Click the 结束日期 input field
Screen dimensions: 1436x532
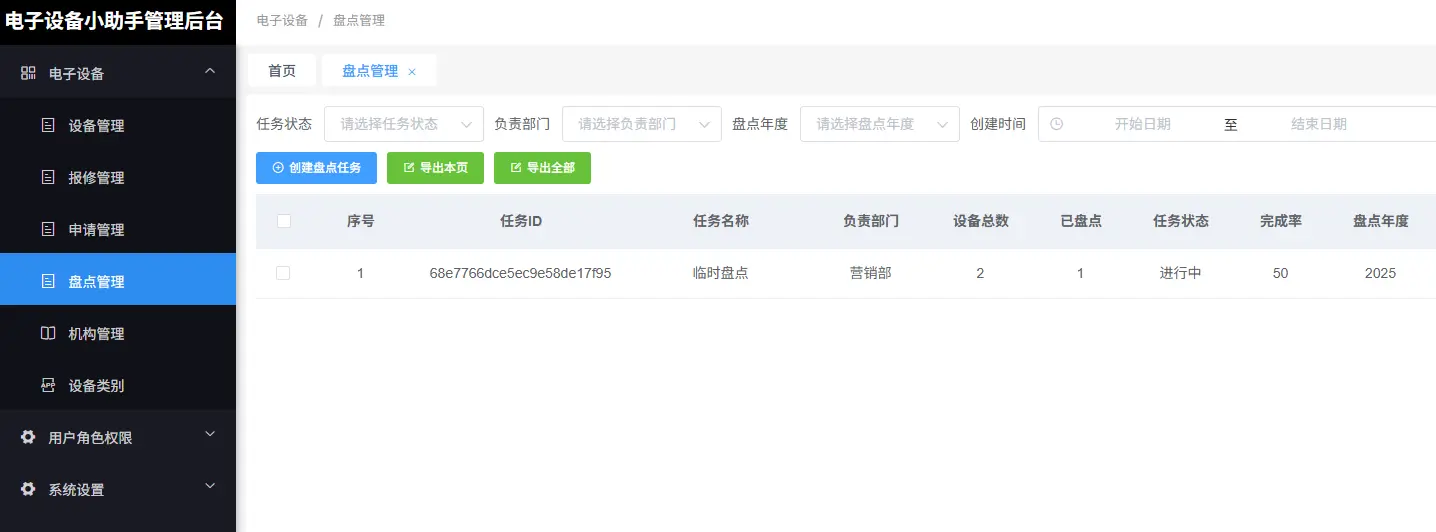click(1318, 124)
